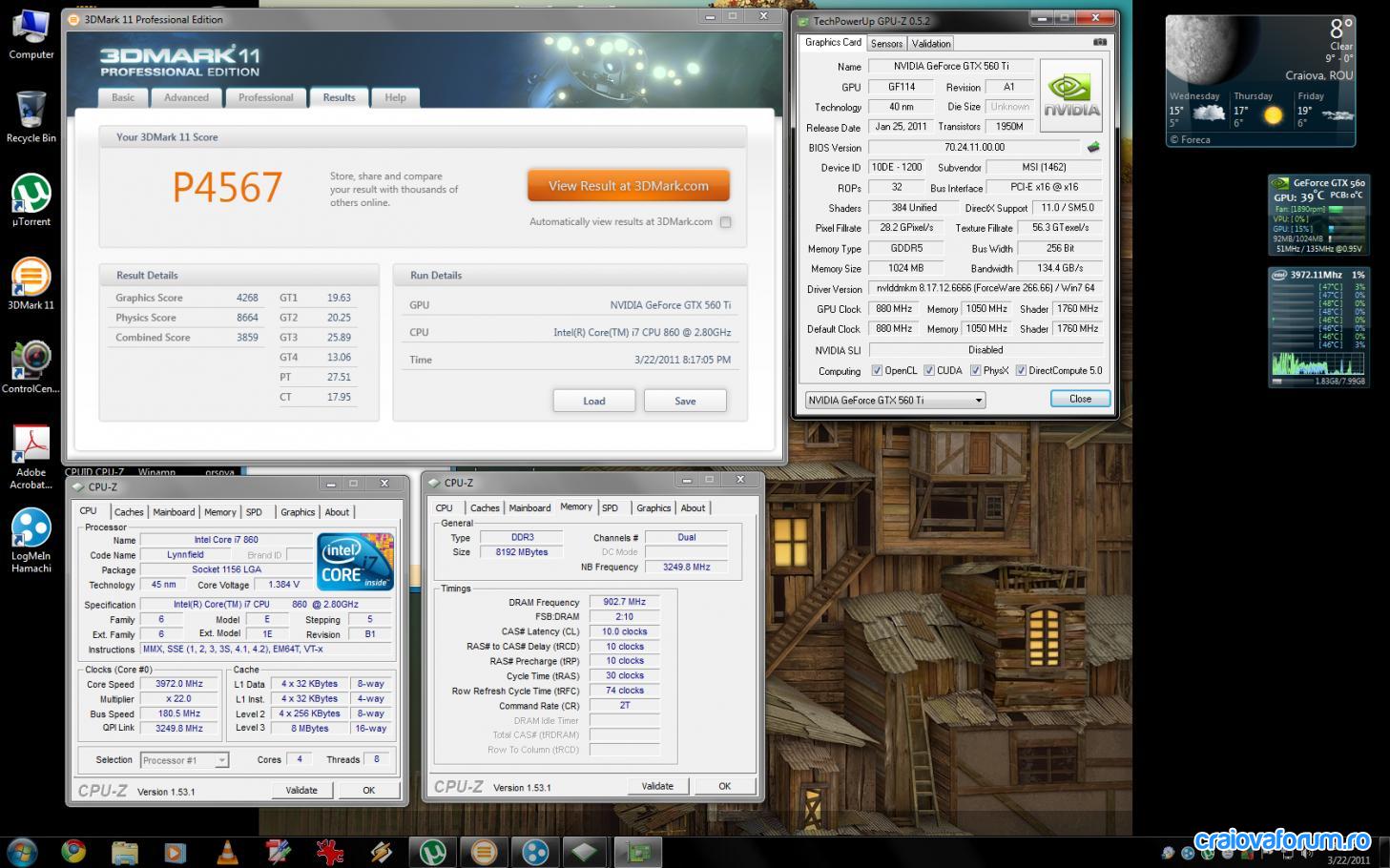Switch to 3DMark 11 taskbar button
Viewport: 1390px width, 868px height.
(485, 851)
